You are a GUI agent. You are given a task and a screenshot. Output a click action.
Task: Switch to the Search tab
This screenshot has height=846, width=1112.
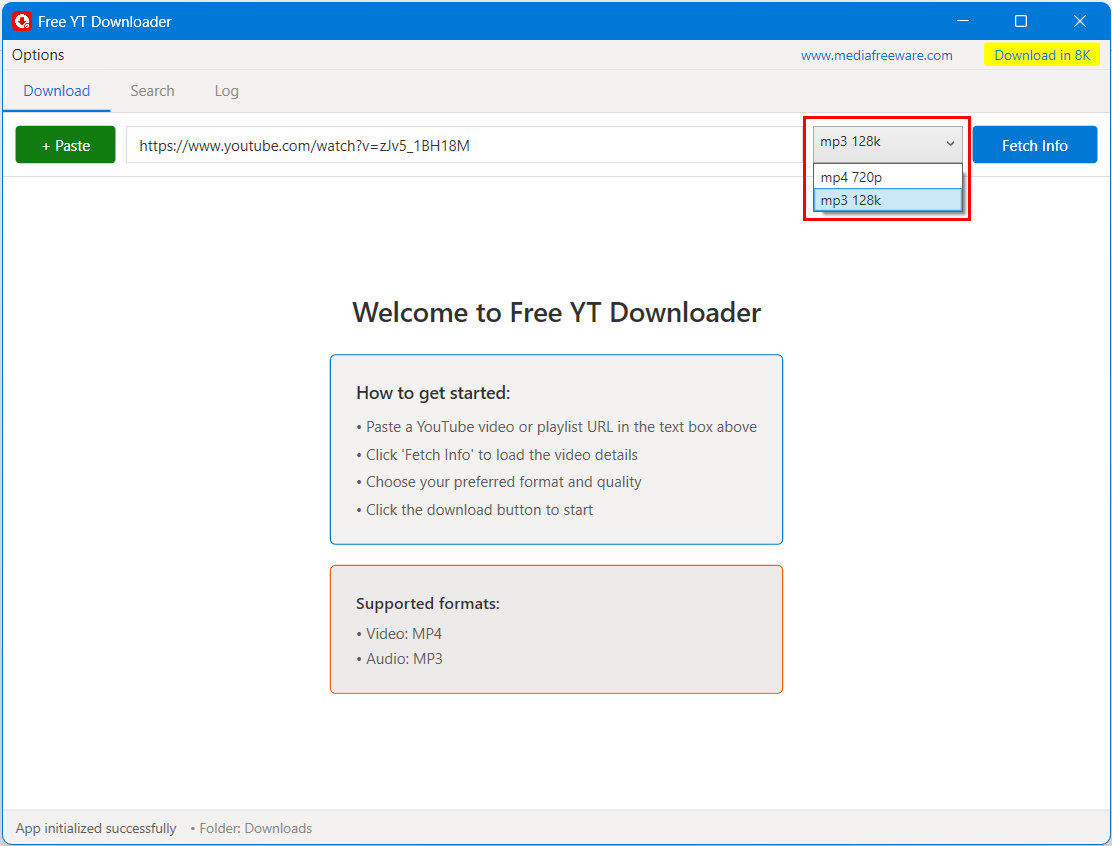[152, 90]
